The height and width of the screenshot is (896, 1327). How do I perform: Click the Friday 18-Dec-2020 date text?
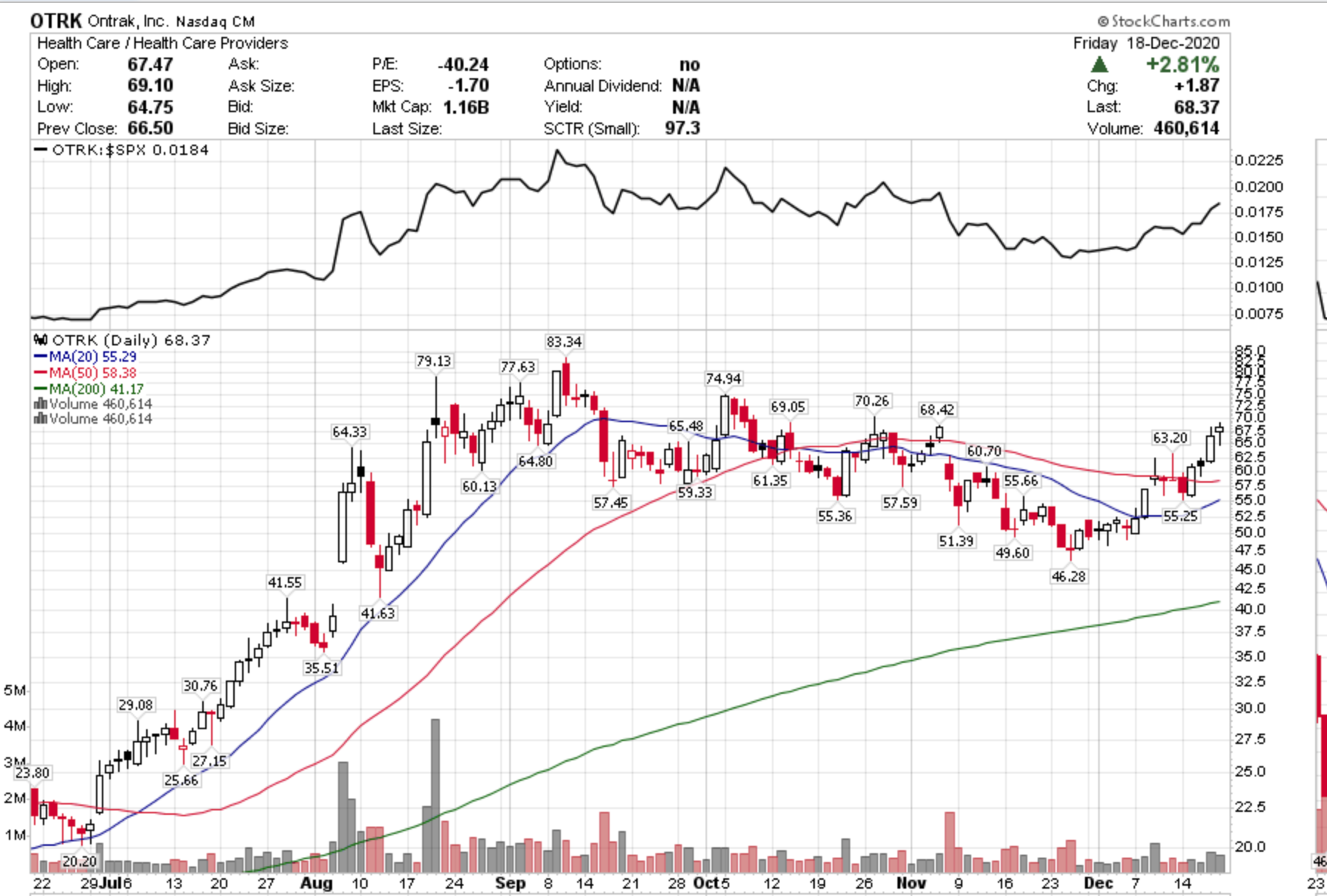[x=1146, y=43]
